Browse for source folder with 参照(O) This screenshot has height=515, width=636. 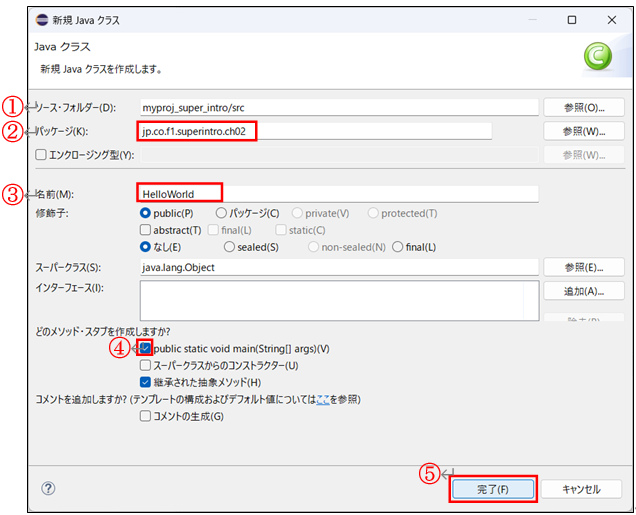click(584, 107)
